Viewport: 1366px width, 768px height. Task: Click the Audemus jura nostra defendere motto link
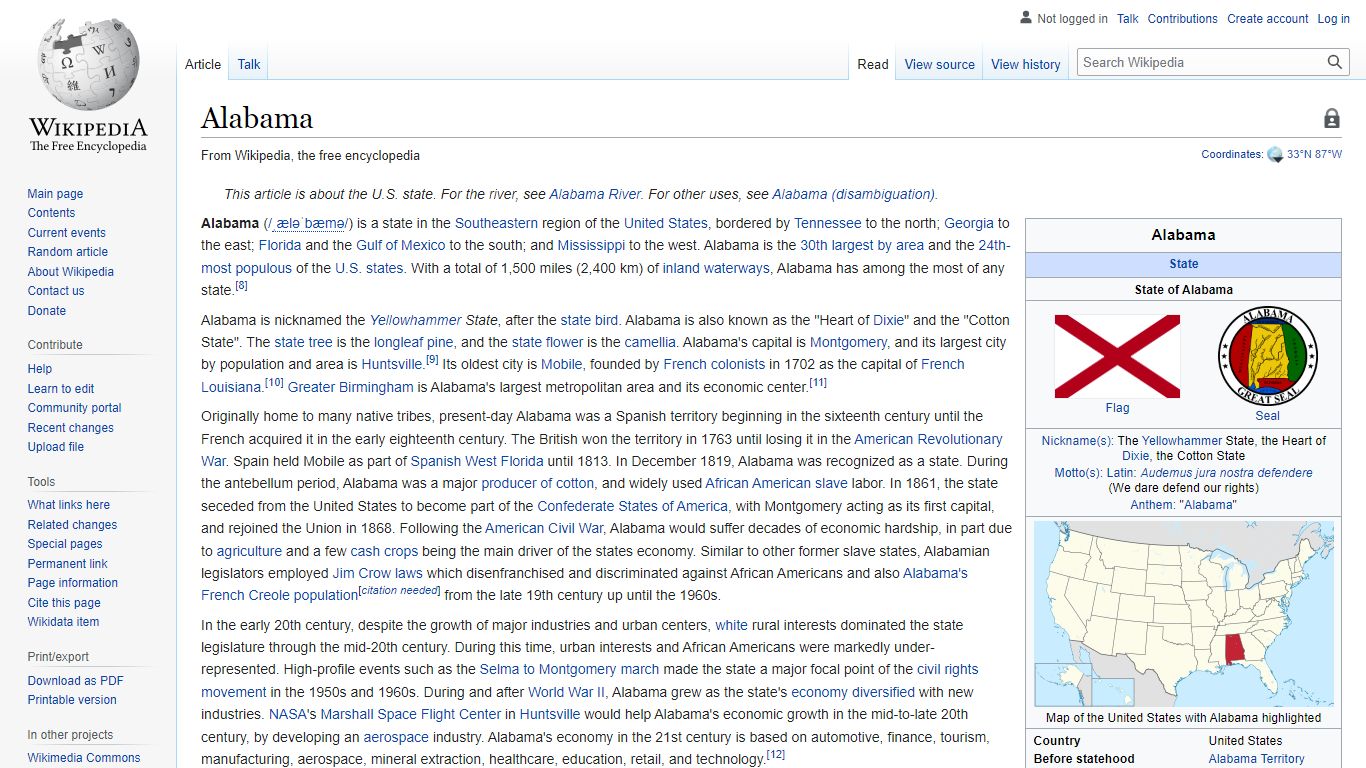click(x=1227, y=473)
